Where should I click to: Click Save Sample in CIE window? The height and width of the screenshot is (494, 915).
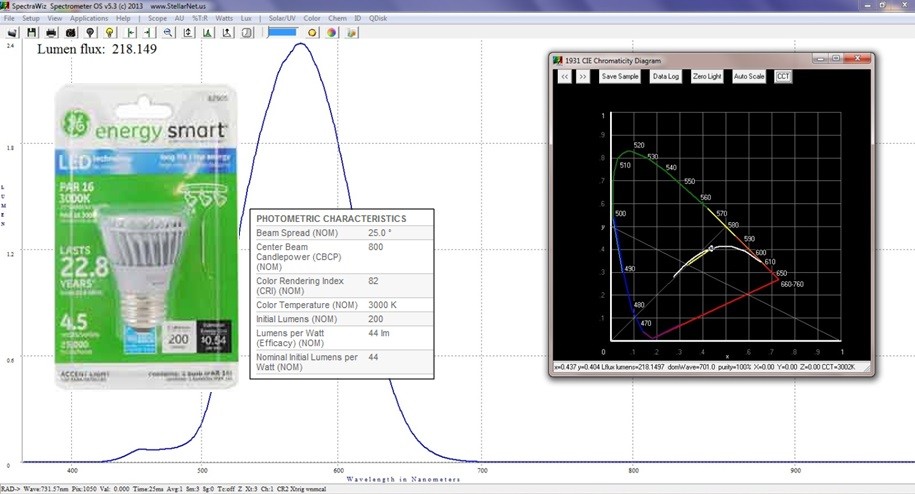click(620, 76)
